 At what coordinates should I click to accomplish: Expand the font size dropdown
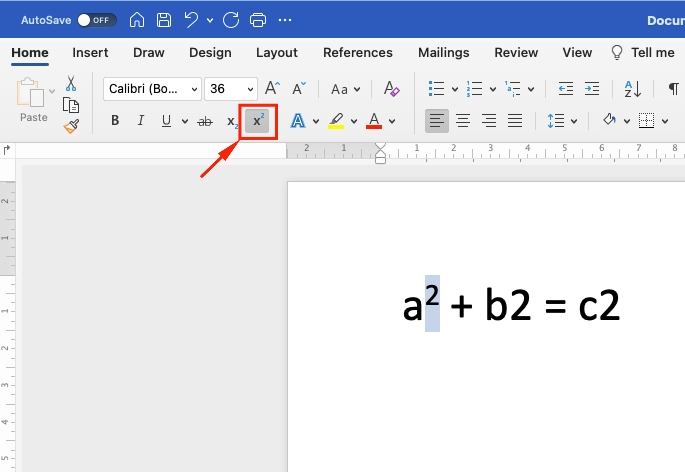250,89
